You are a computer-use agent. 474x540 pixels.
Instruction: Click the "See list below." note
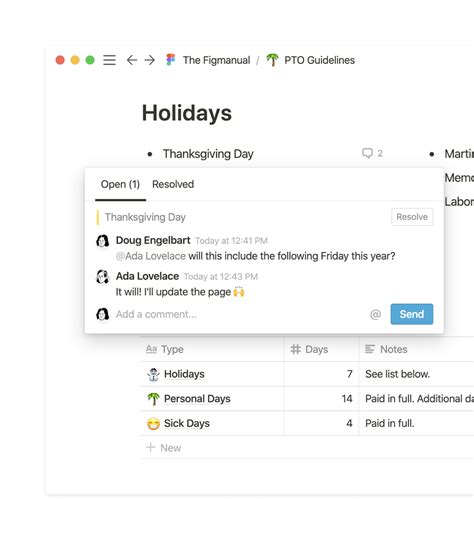point(398,374)
